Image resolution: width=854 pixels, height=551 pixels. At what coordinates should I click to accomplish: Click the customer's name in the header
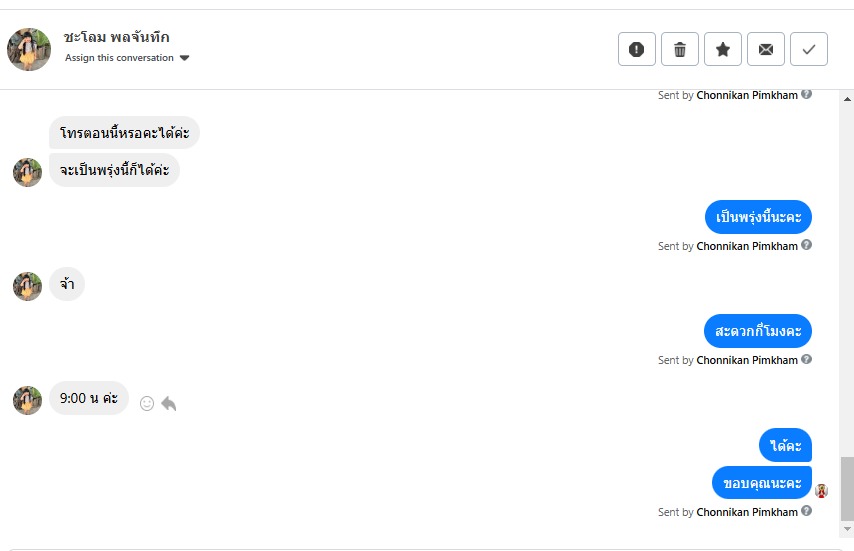click(116, 37)
